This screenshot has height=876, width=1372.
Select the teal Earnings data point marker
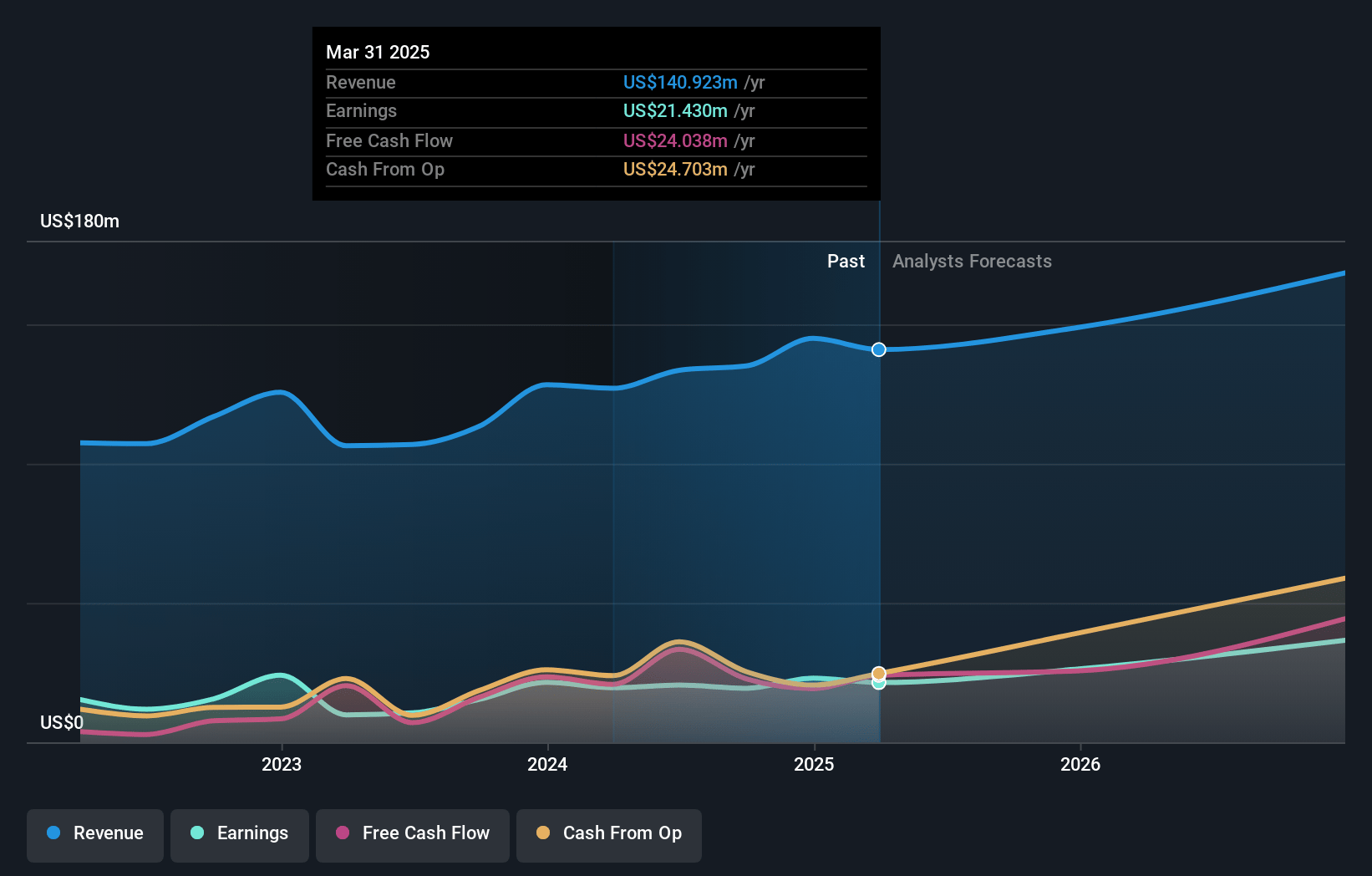[879, 684]
